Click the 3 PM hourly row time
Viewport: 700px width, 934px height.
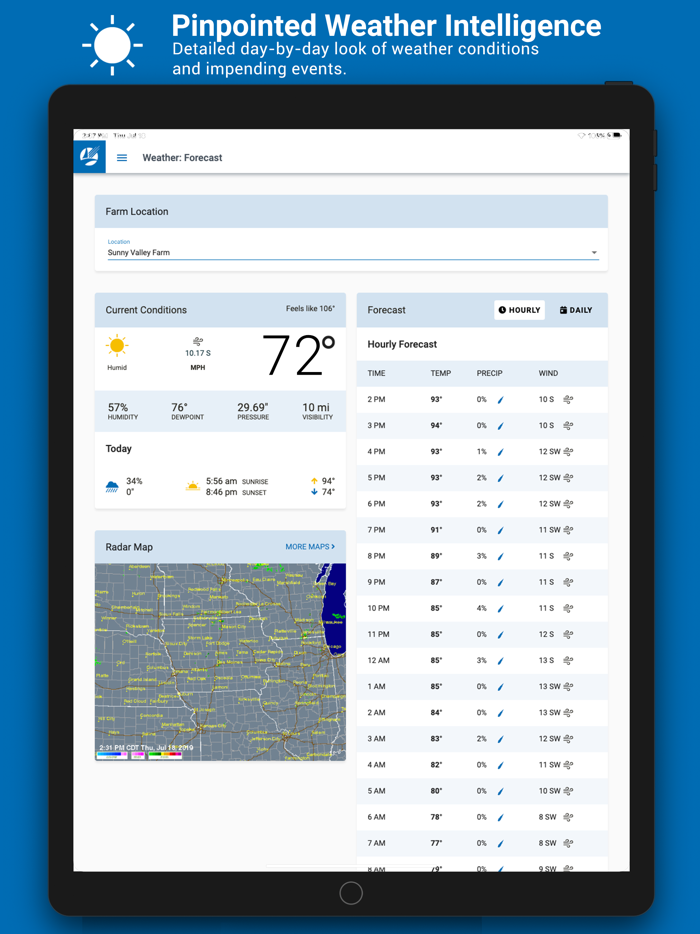tap(377, 426)
